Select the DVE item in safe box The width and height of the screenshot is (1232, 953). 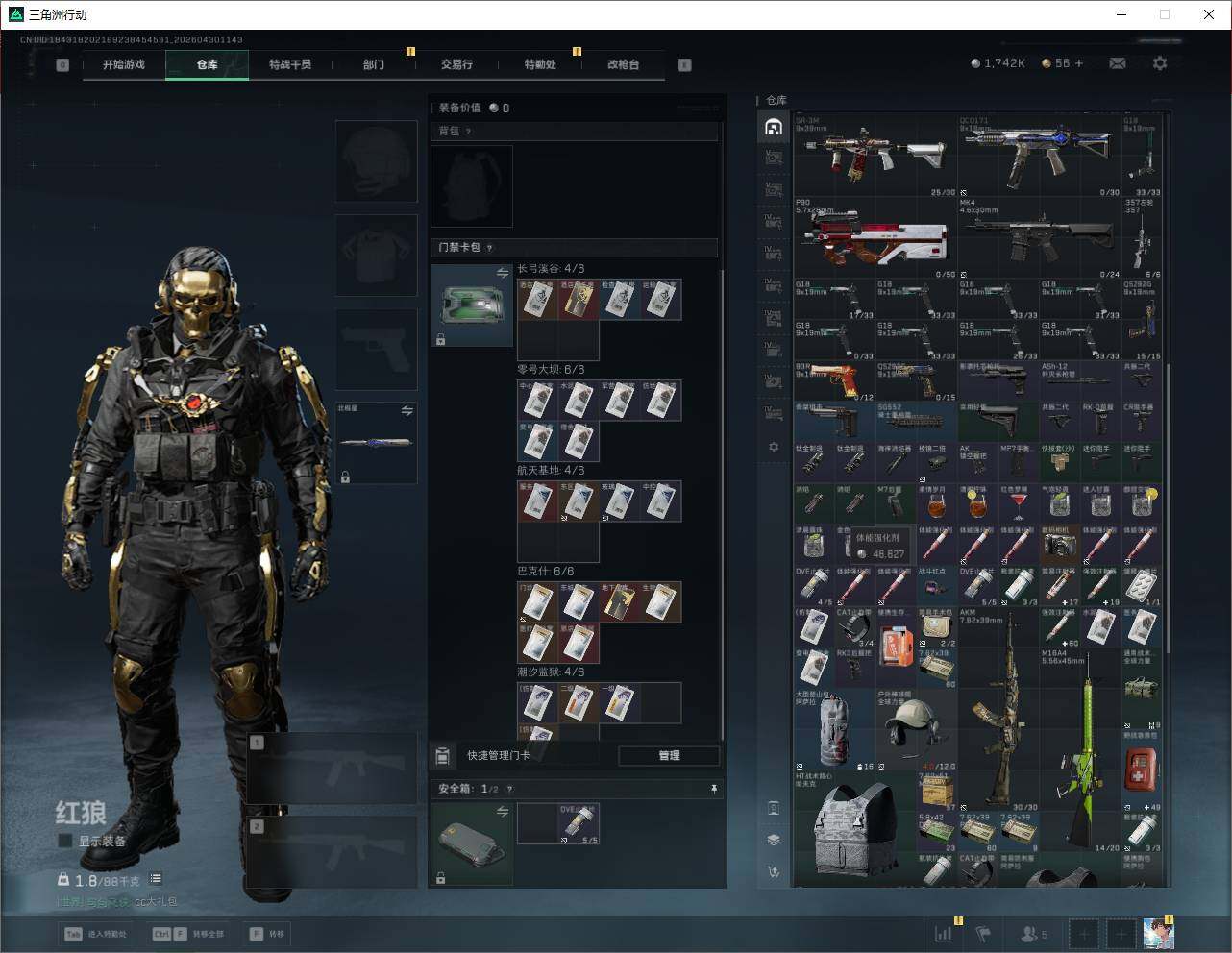click(x=579, y=824)
